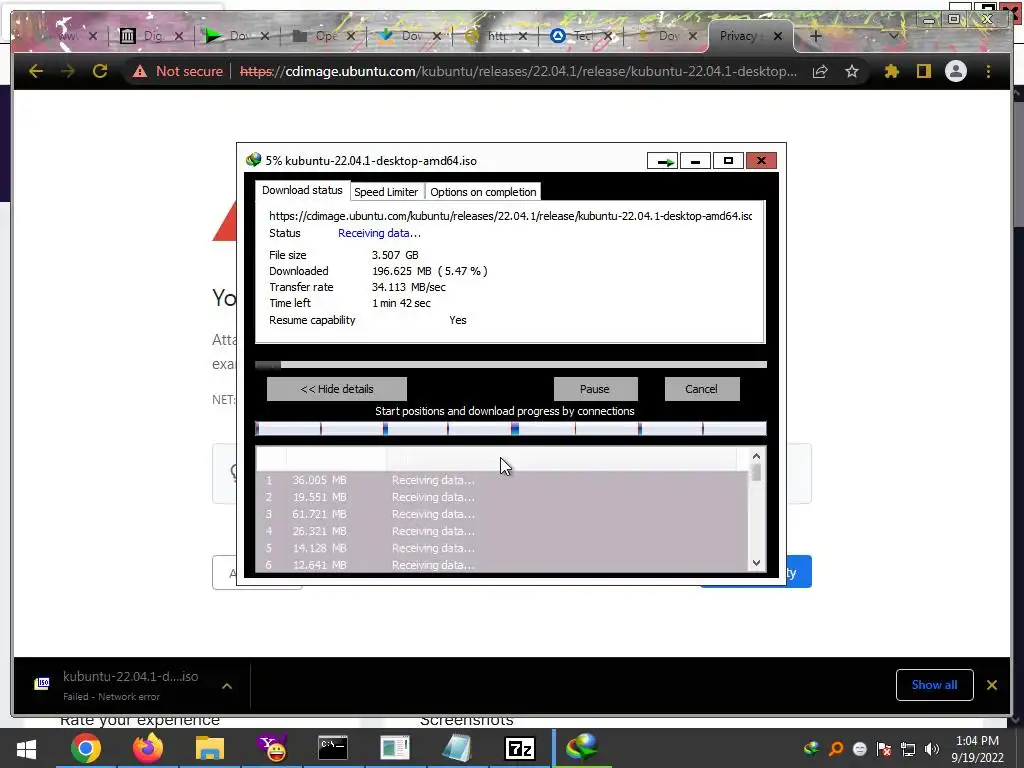Open Notepad icon in the taskbar
This screenshot has width=1024, height=768.
[457, 748]
